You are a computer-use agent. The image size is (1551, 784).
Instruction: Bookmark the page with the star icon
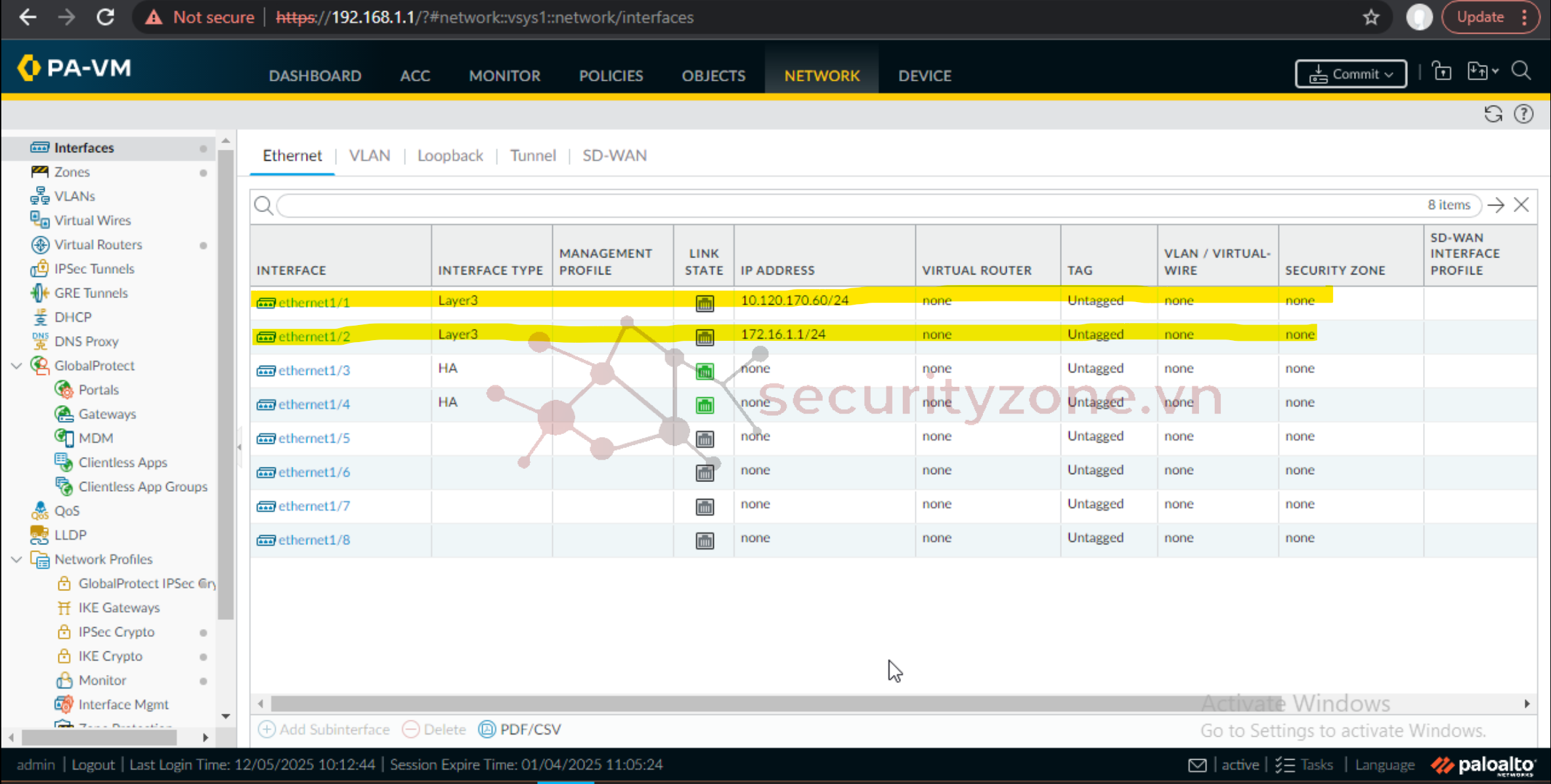click(1371, 18)
